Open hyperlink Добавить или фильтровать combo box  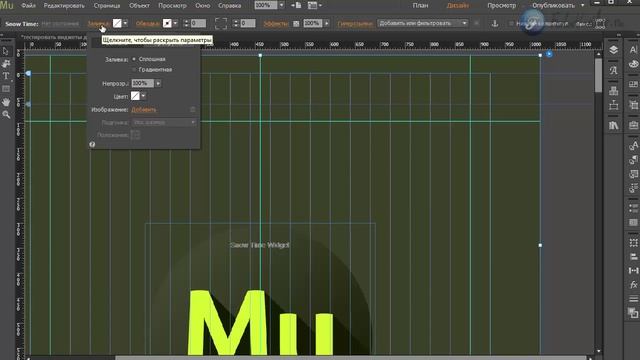tap(422, 23)
